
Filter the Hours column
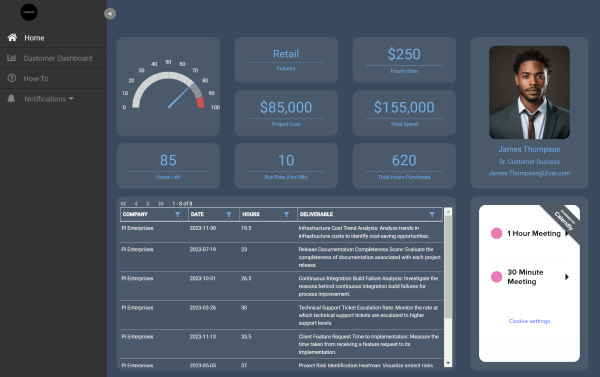[x=286, y=215]
